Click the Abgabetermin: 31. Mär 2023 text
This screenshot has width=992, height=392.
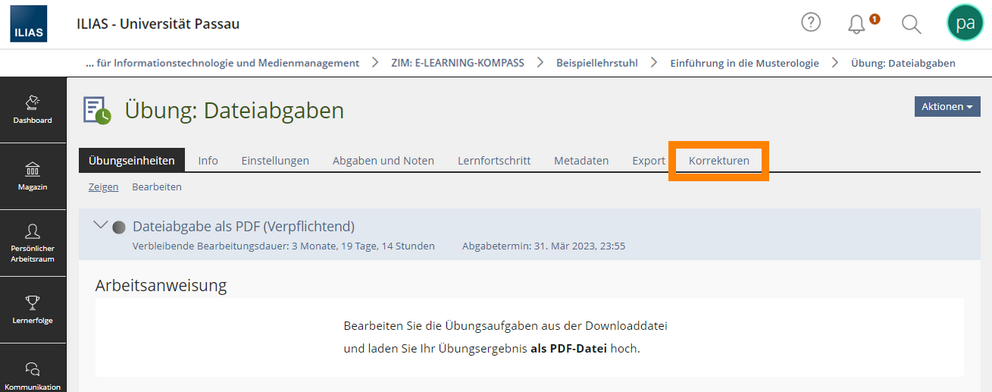tap(544, 246)
